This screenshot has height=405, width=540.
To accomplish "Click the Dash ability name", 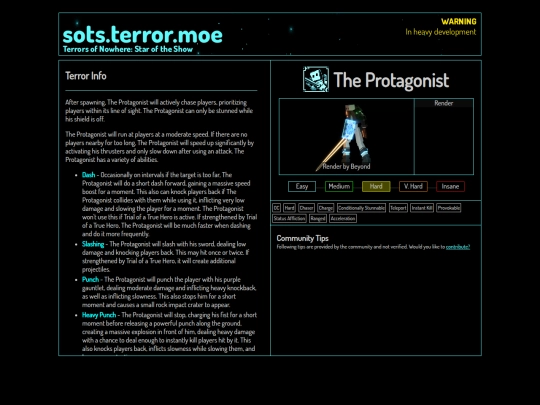I will point(89,175).
